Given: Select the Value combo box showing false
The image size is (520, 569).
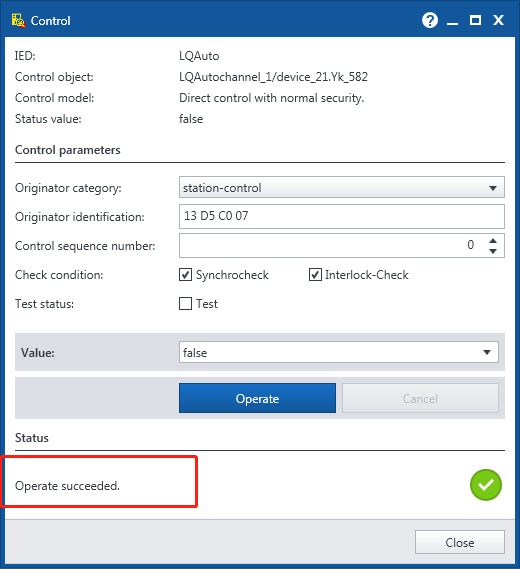Looking at the screenshot, I should [339, 352].
